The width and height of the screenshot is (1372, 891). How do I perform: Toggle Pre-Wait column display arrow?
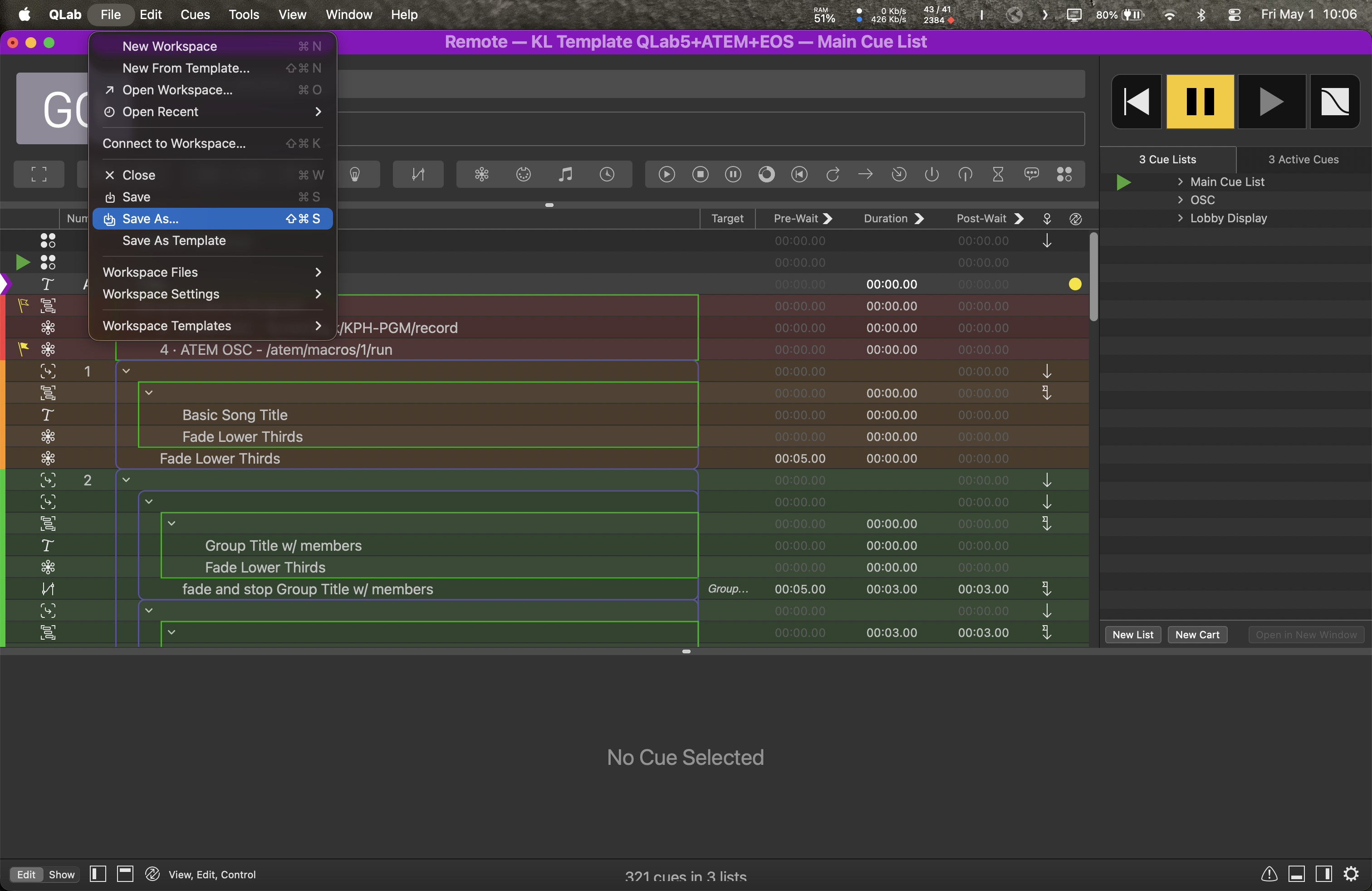(828, 219)
